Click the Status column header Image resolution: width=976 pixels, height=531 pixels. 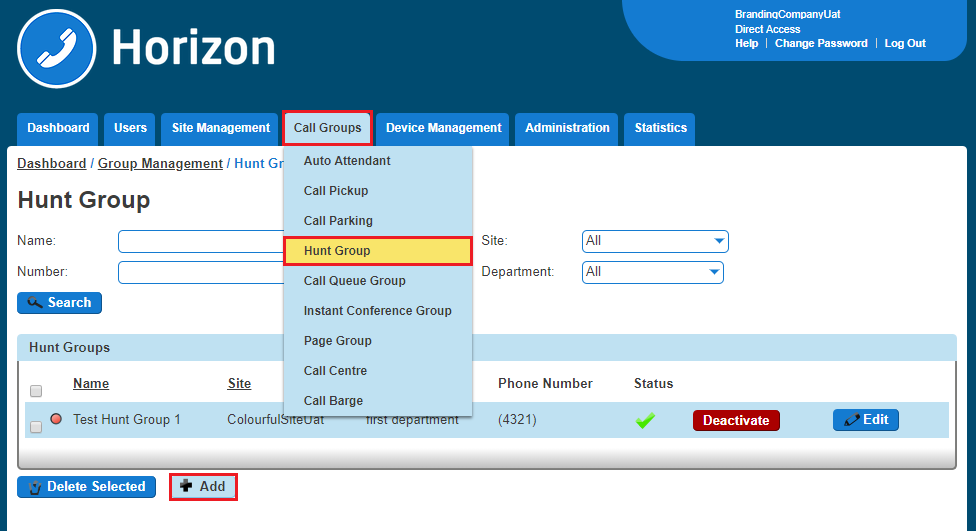pos(654,383)
